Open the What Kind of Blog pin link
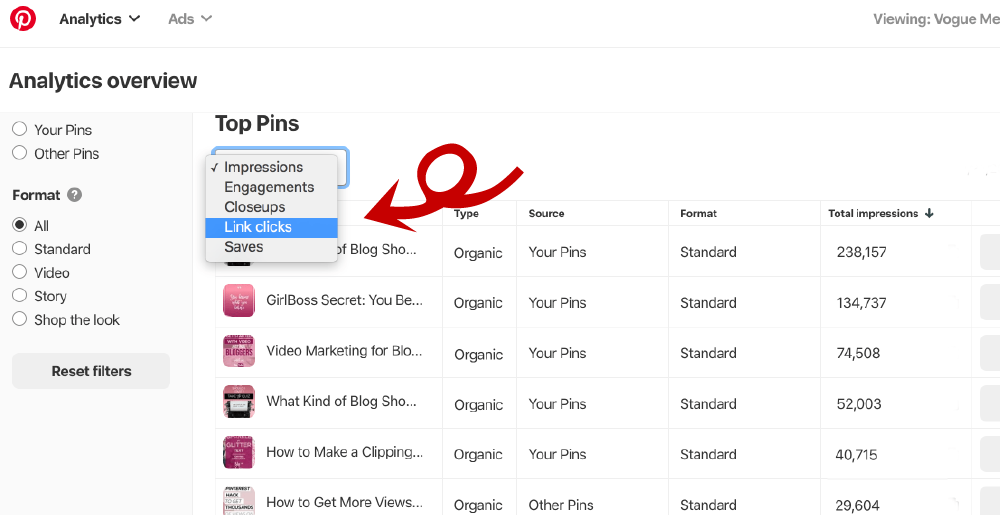This screenshot has width=1000, height=515. coord(341,401)
